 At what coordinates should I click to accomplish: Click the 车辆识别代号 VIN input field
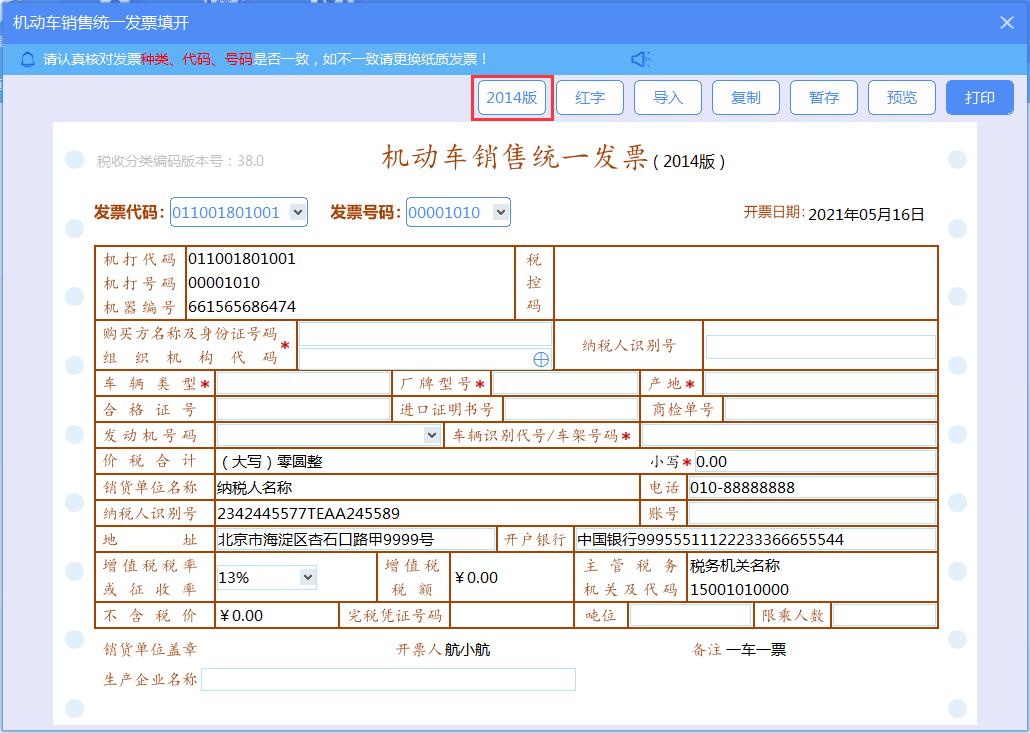point(790,434)
